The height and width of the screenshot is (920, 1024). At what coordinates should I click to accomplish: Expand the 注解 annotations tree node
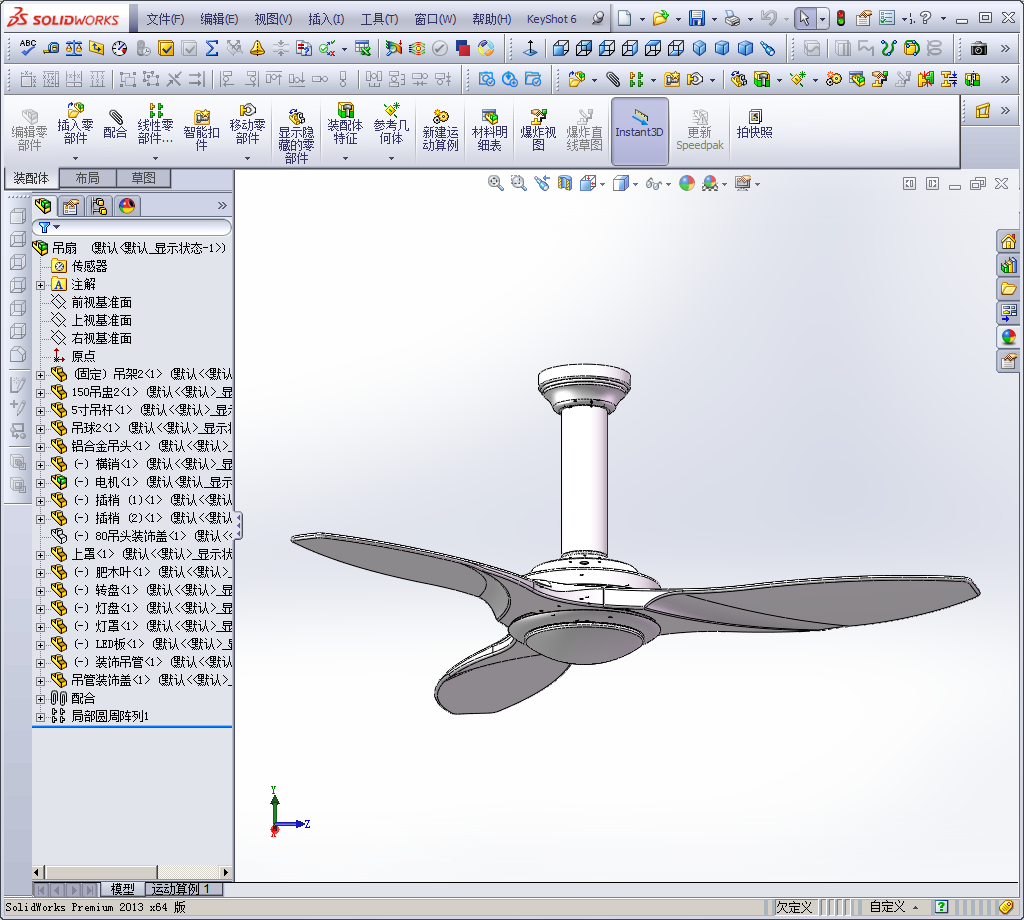point(40,285)
